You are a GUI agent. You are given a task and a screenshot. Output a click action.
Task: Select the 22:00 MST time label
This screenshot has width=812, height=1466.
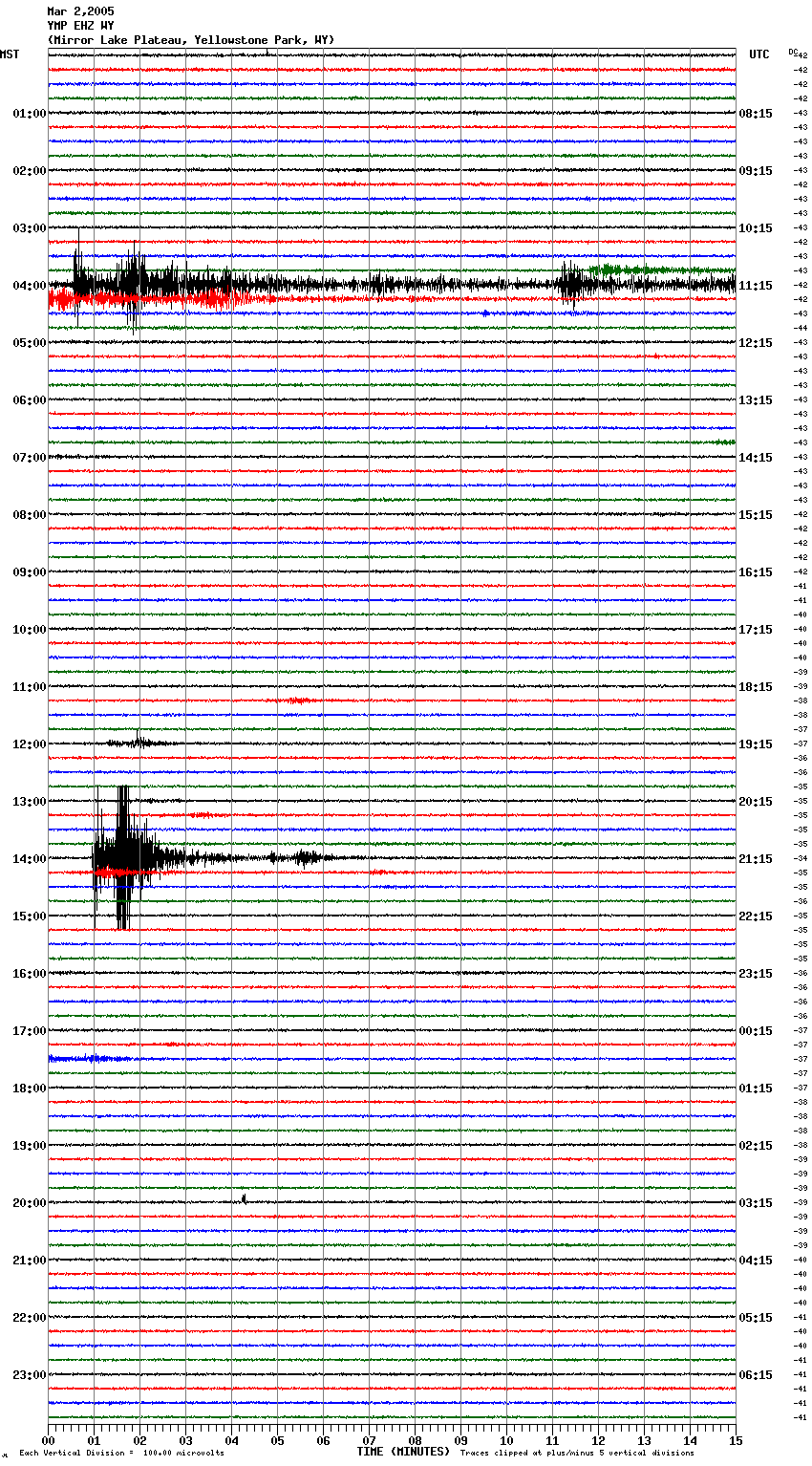[30, 1318]
